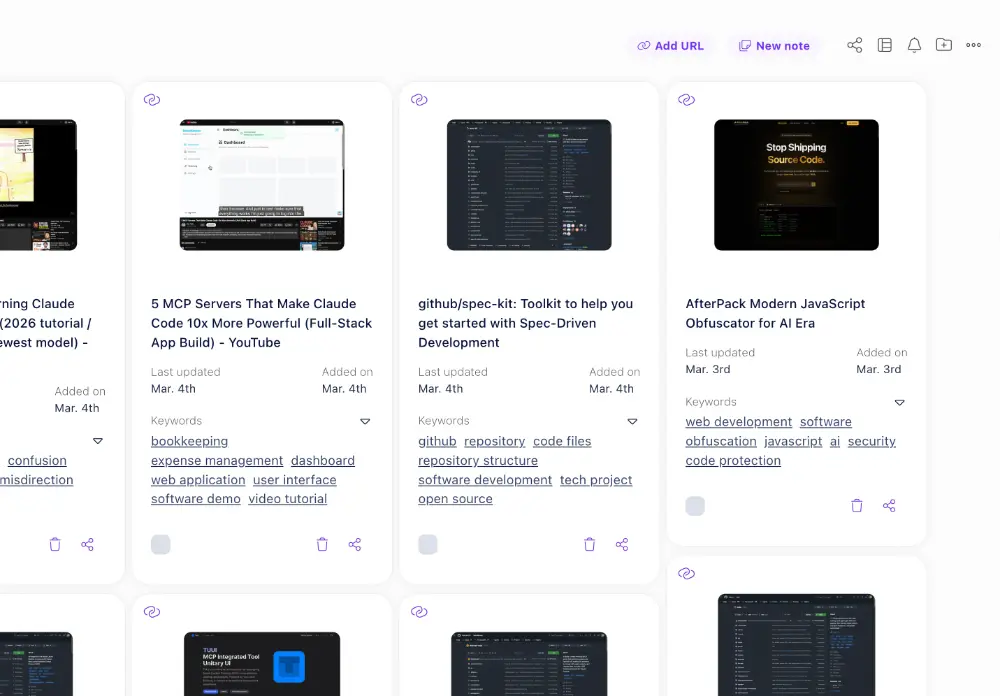Click the web application keyword
The width and height of the screenshot is (1000, 696).
coord(198,480)
